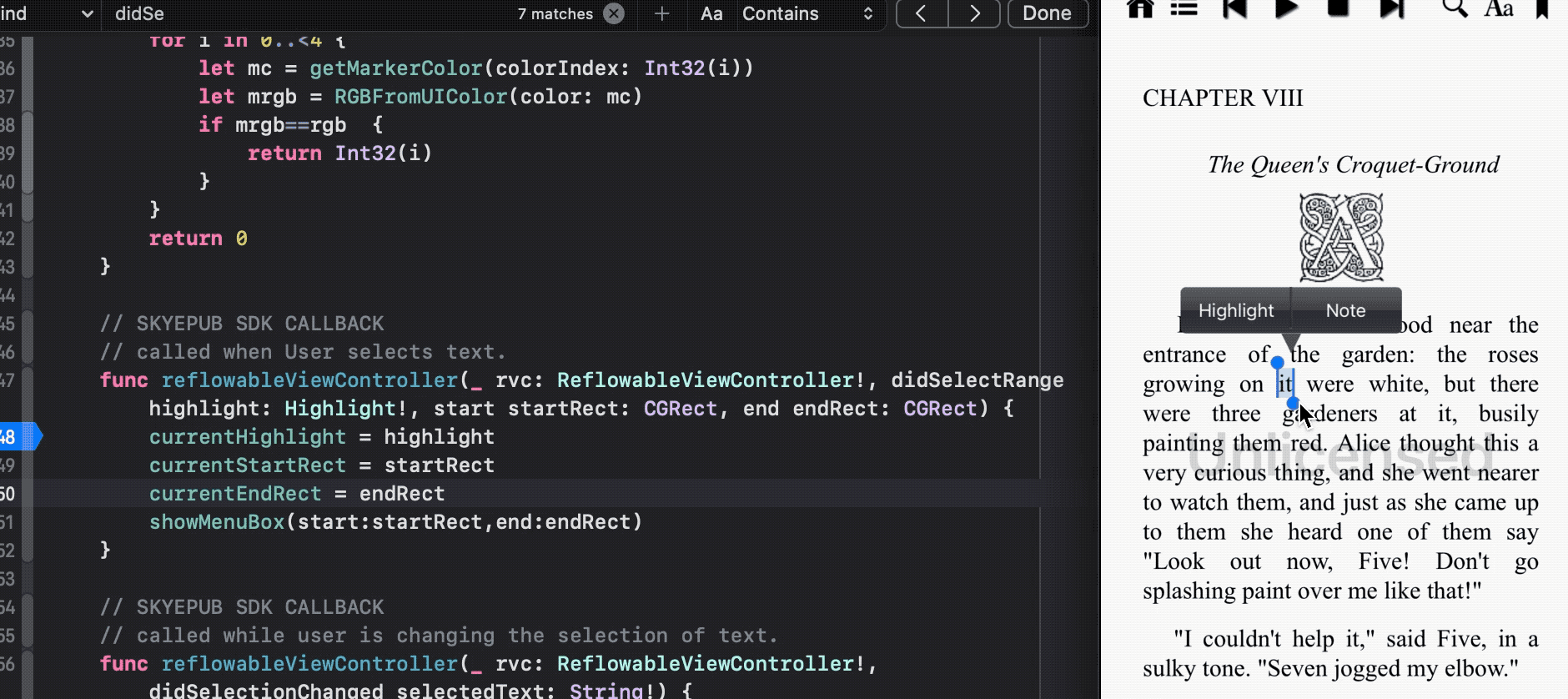The width and height of the screenshot is (1568, 699).
Task: Jump to previous search match
Action: pos(922,13)
